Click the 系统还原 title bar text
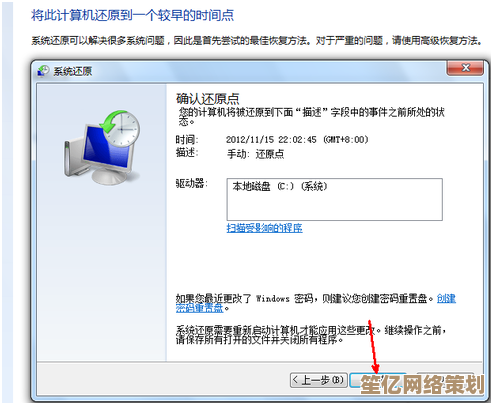491x403 pixels. point(73,71)
